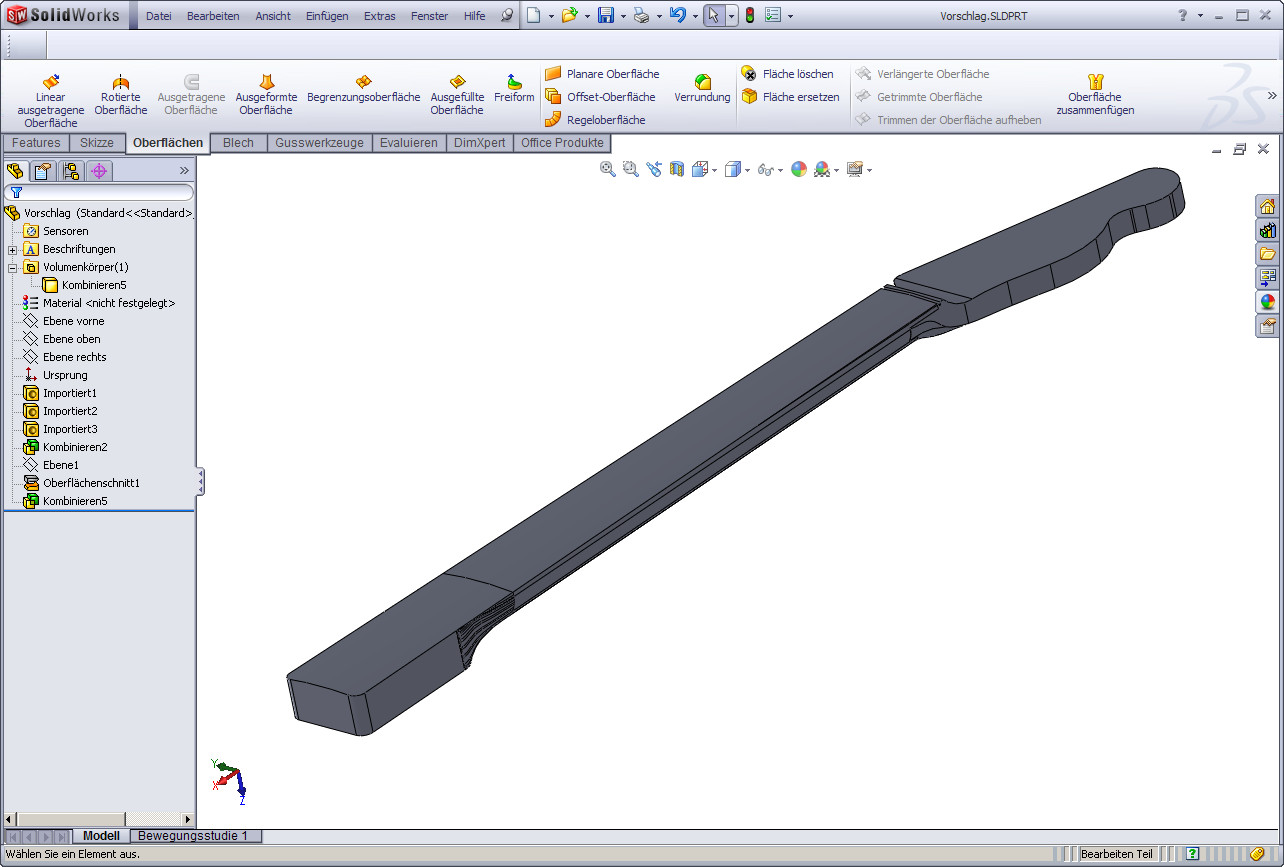Screen dimensions: 1284x867
Task: Choose the Regeloberfläche command
Action: pos(595,120)
